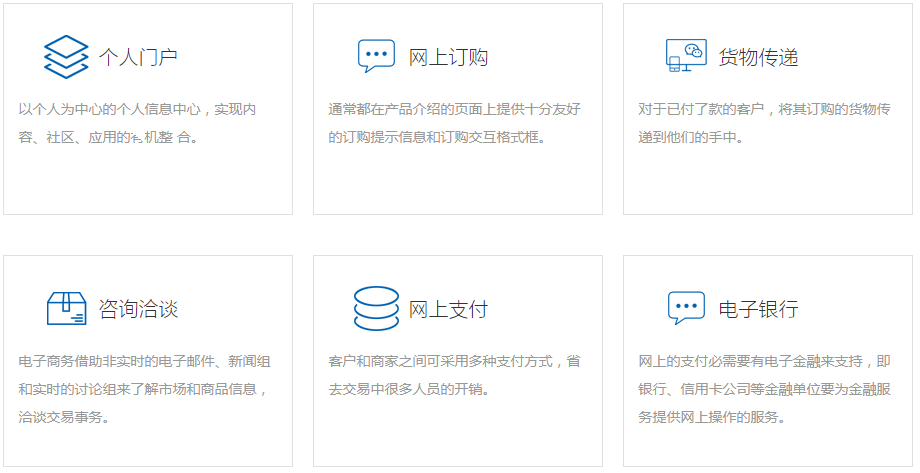Image resolution: width=920 pixels, height=473 pixels.
Task: Click the speech bubble icon beside 电子银行
Action: coord(686,308)
